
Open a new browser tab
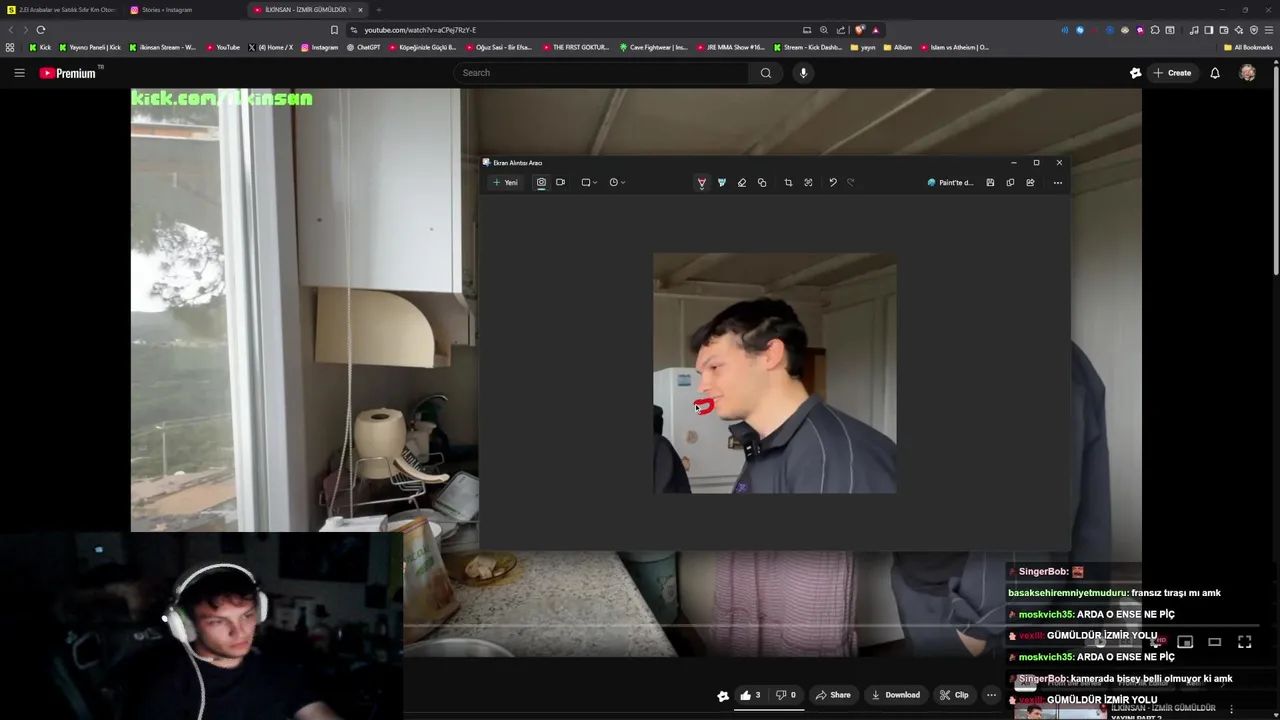click(379, 10)
